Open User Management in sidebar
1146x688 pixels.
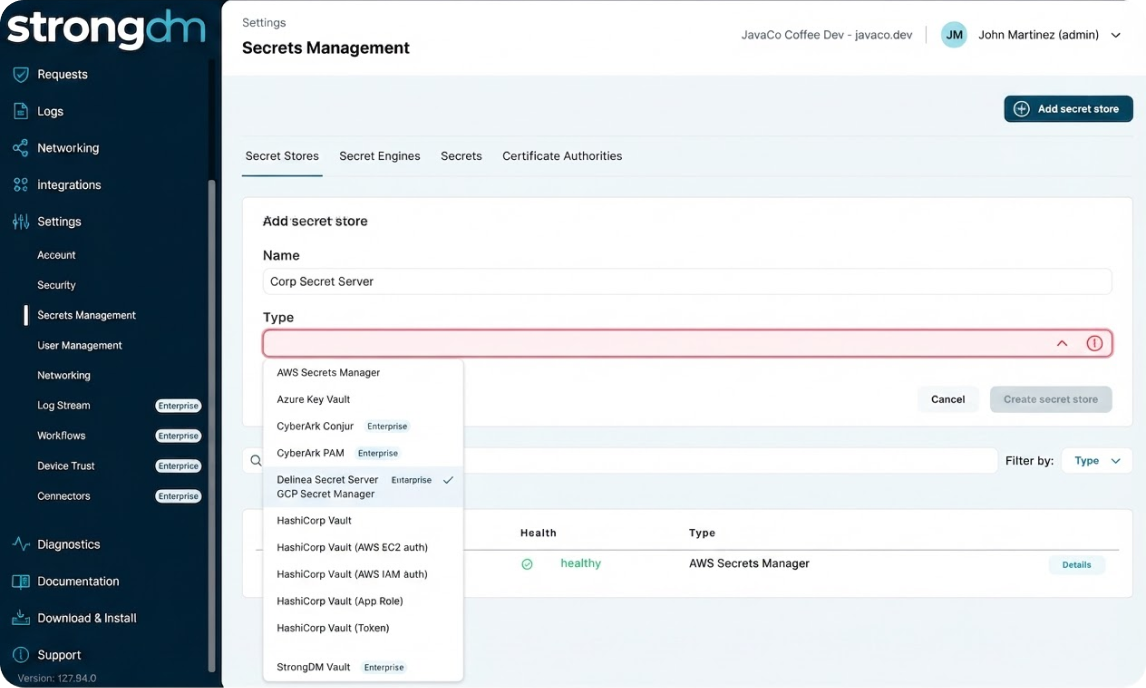(80, 345)
